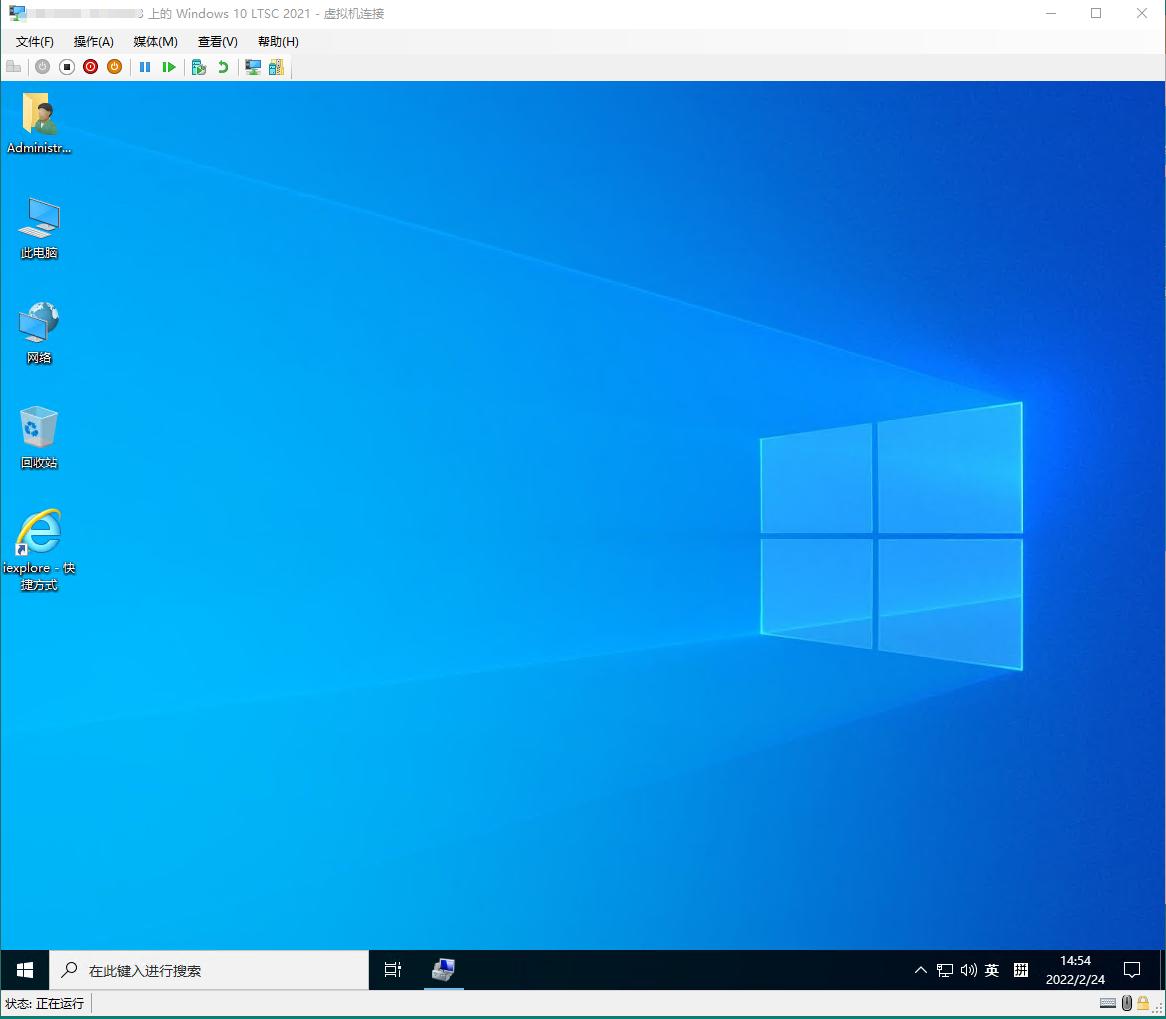Viewport: 1166px width, 1019px height.
Task: Open the 查看(V) menu
Action: (217, 42)
